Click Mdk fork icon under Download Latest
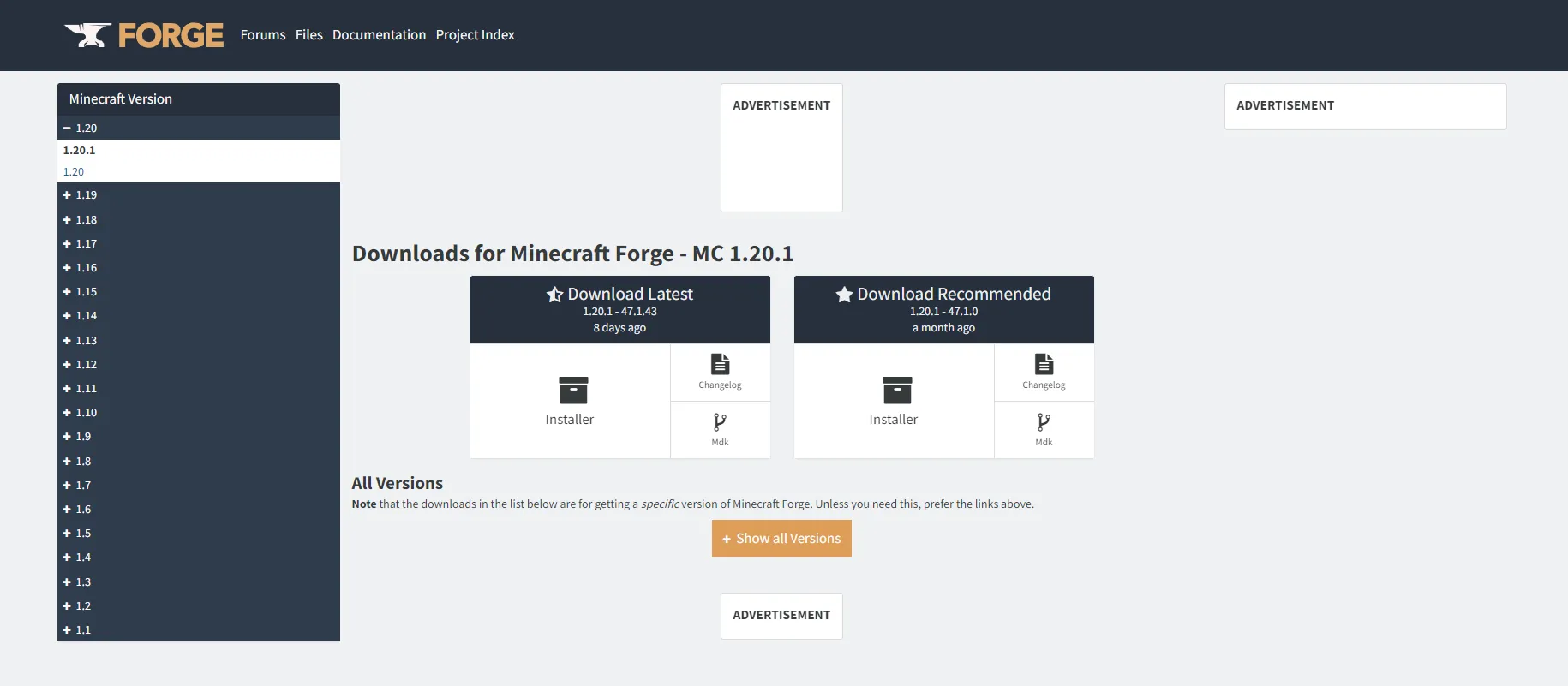The width and height of the screenshot is (1568, 686). 720,422
